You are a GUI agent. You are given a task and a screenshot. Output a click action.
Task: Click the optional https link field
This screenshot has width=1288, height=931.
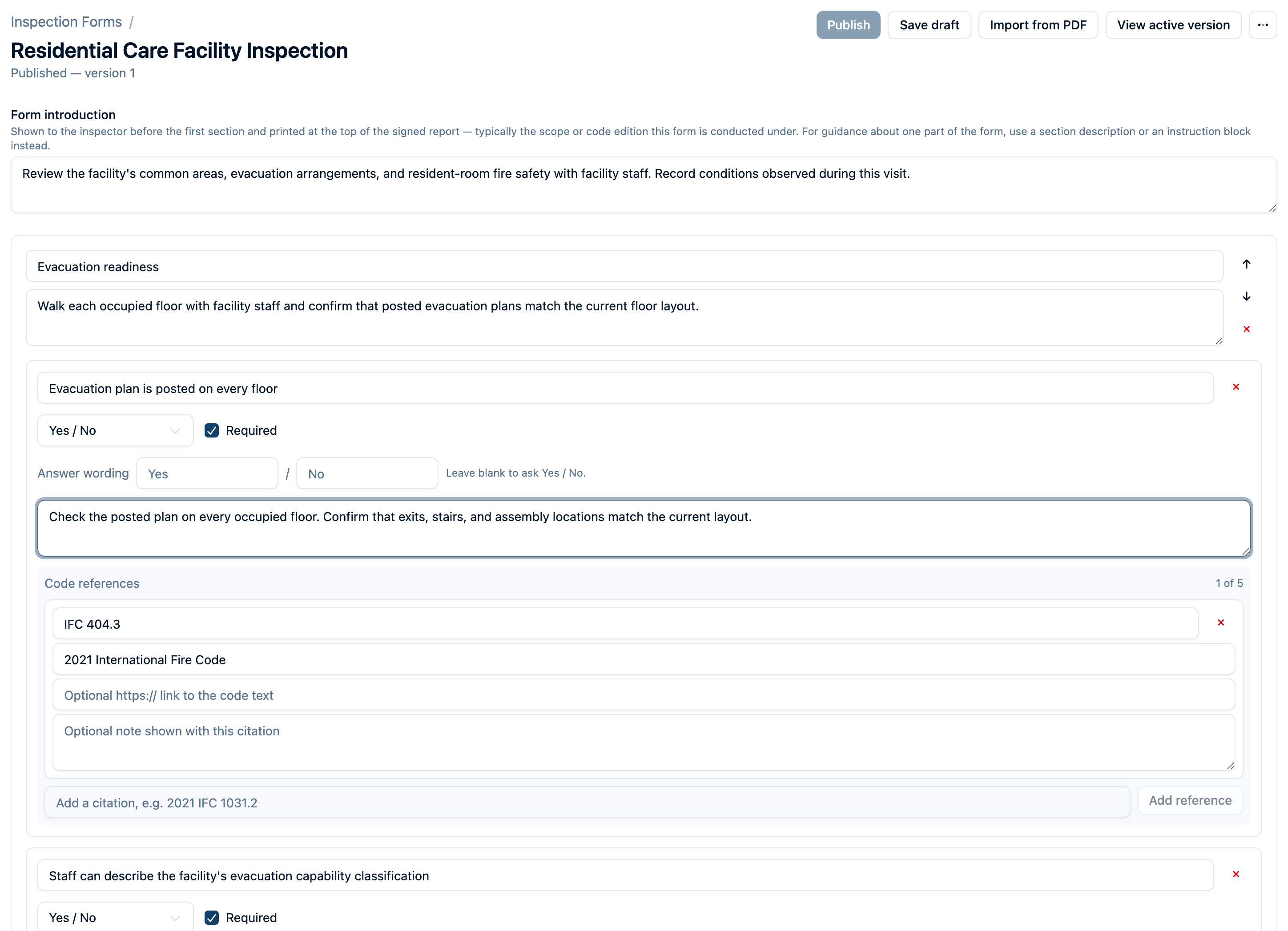tap(644, 695)
